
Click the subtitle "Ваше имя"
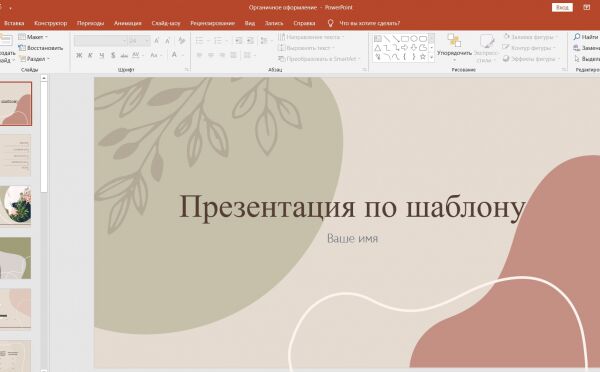pos(352,238)
